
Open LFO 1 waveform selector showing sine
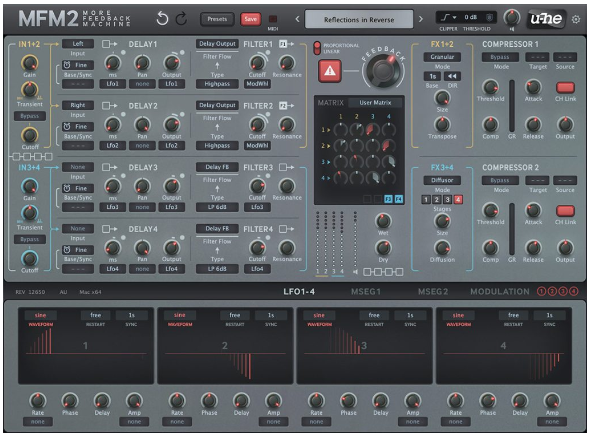pos(40,315)
